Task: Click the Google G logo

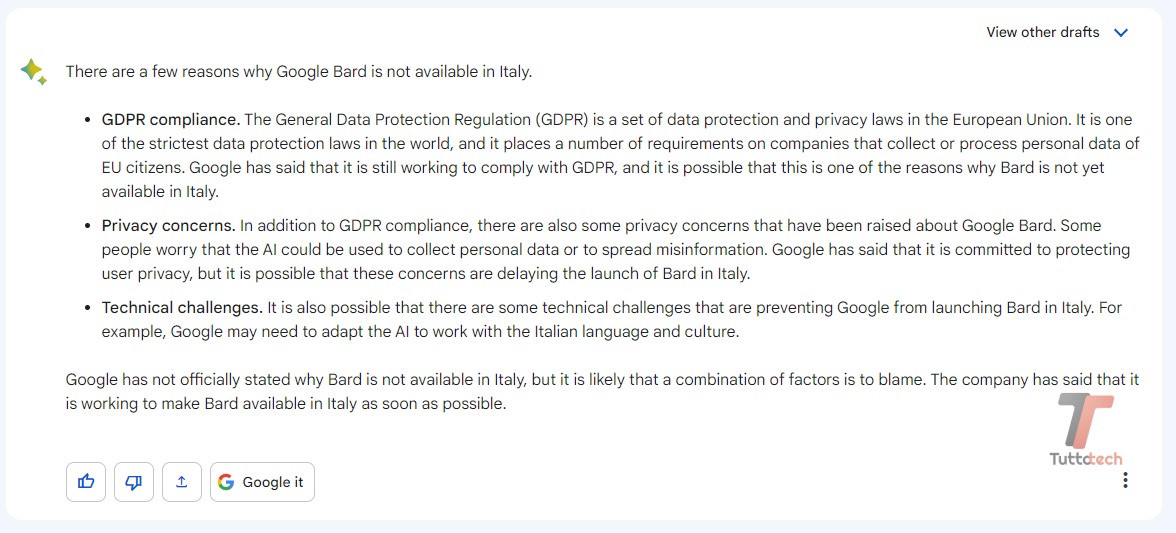Action: pyautogui.click(x=226, y=482)
